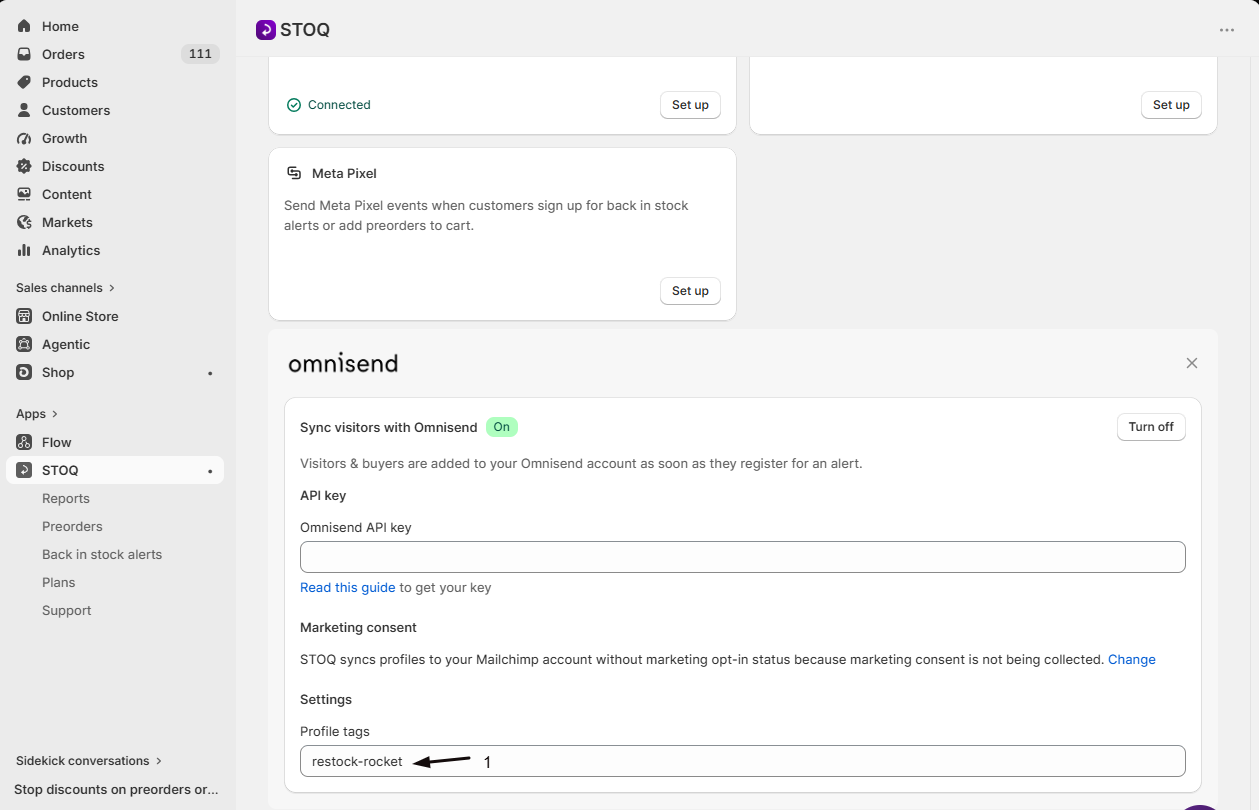
Task: Click the Profile tags input field
Action: tap(743, 761)
